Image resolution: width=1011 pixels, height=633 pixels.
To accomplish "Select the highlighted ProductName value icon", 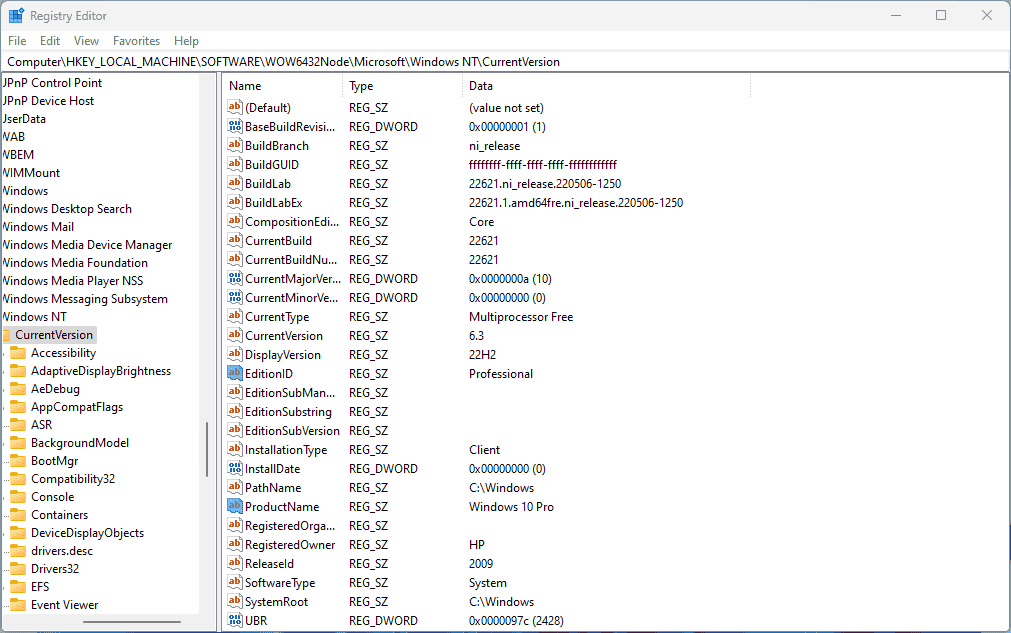I will point(235,507).
